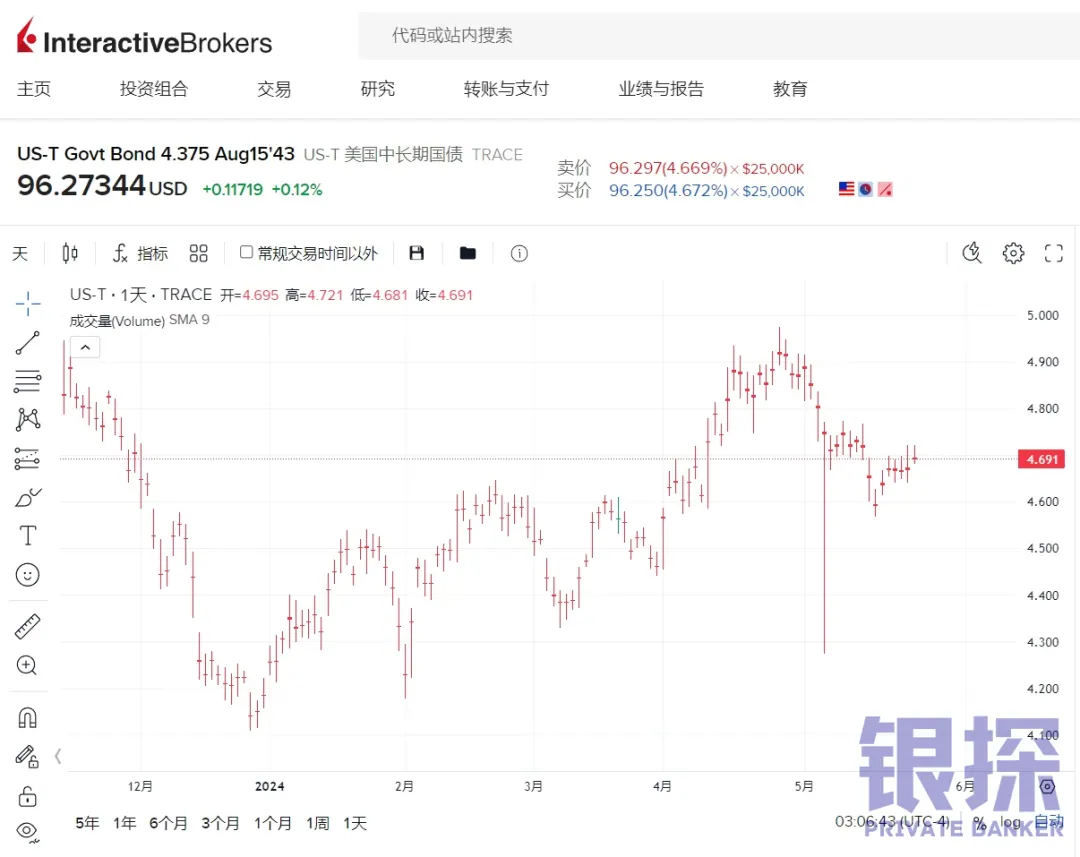Set chart range to 1周
1080x857 pixels.
coord(318,823)
